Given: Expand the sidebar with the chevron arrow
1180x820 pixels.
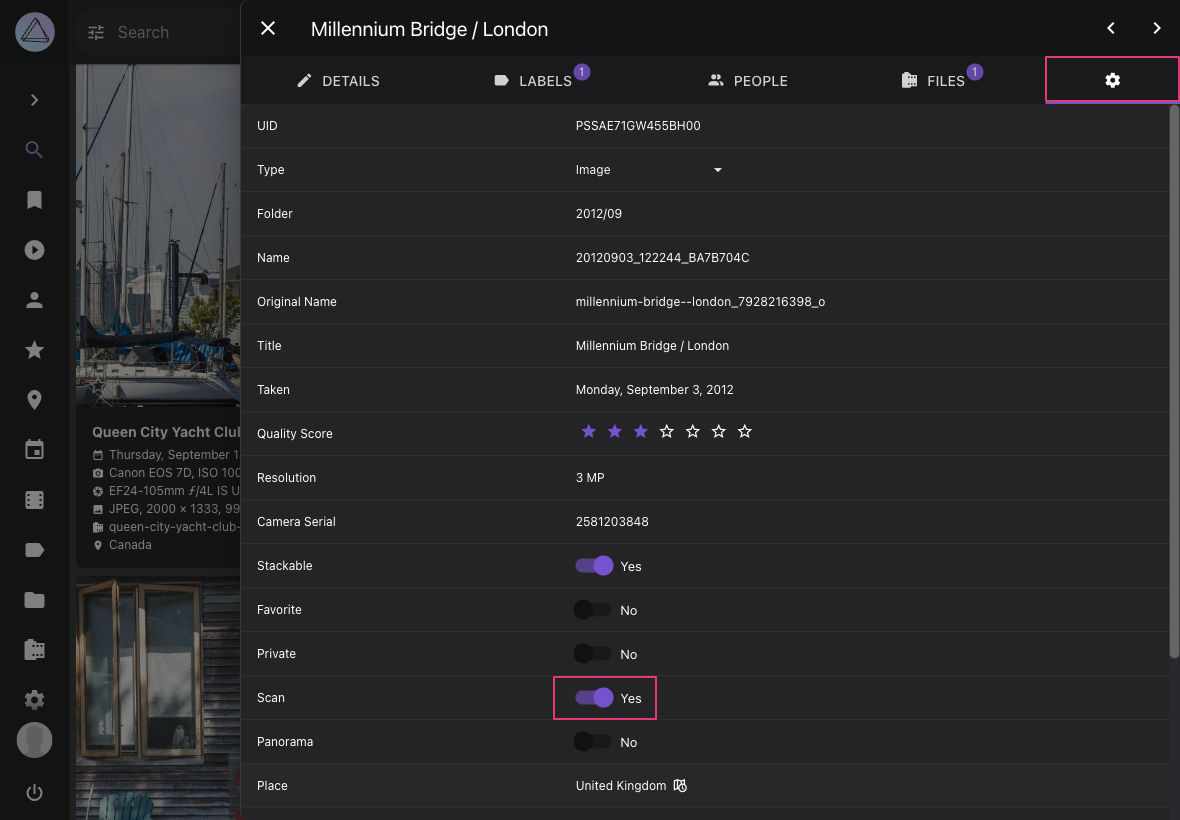Looking at the screenshot, I should point(34,99).
